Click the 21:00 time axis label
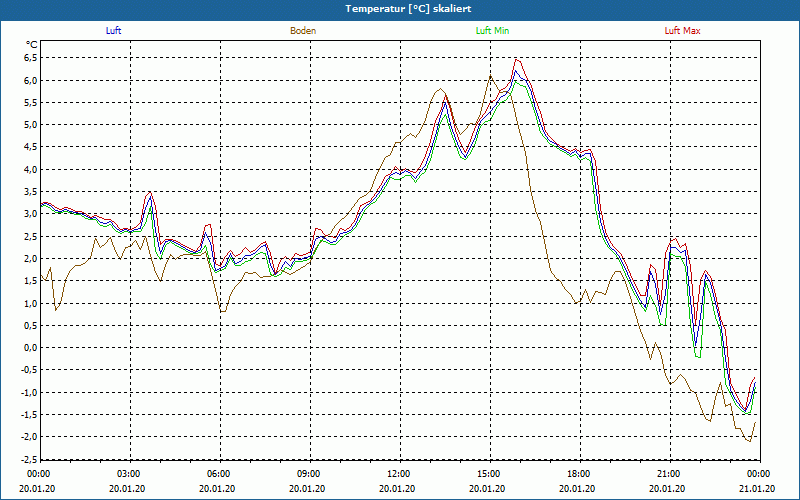The height and width of the screenshot is (500, 800). point(669,474)
